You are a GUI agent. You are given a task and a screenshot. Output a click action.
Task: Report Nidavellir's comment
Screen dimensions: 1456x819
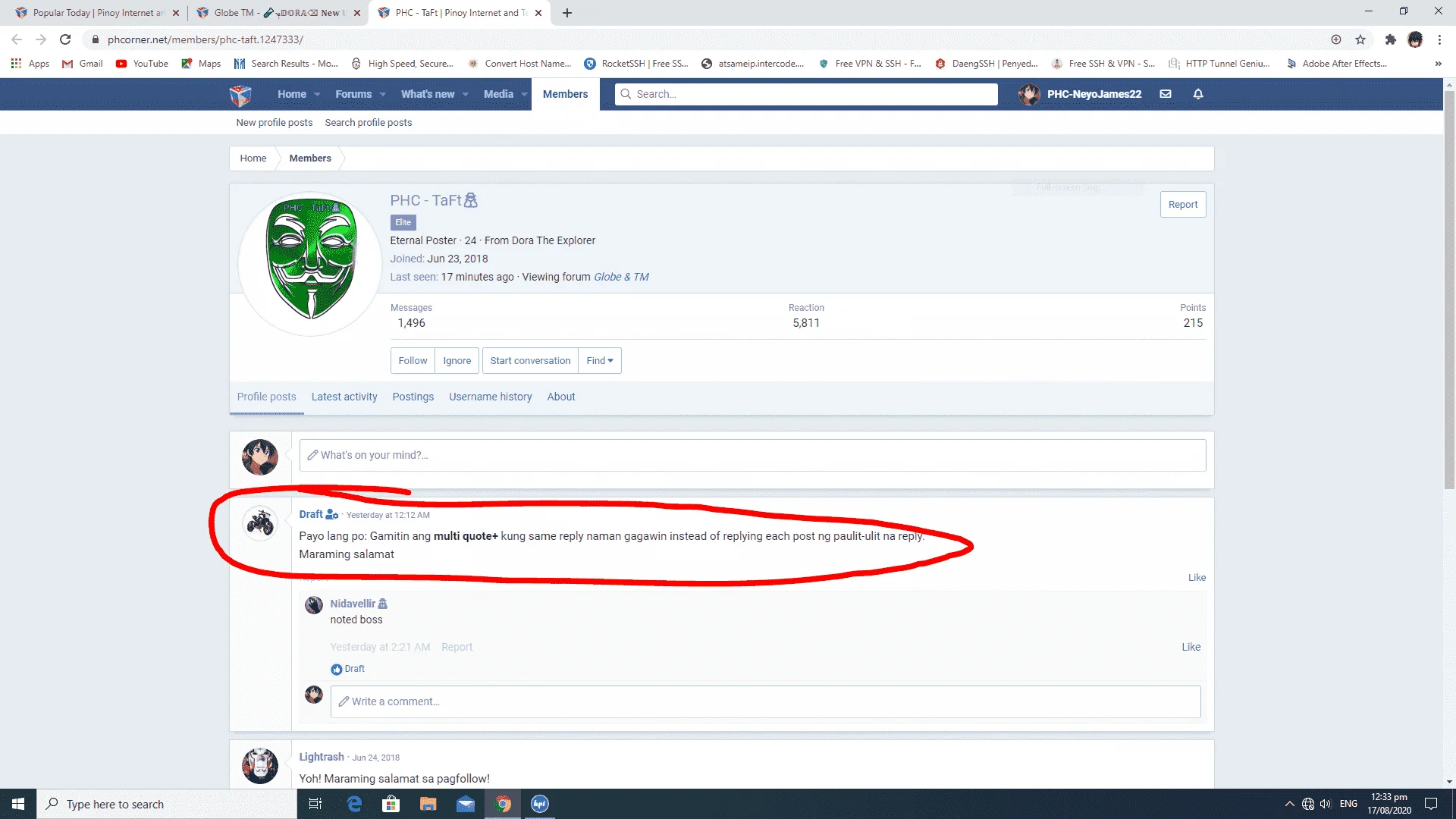tap(457, 647)
